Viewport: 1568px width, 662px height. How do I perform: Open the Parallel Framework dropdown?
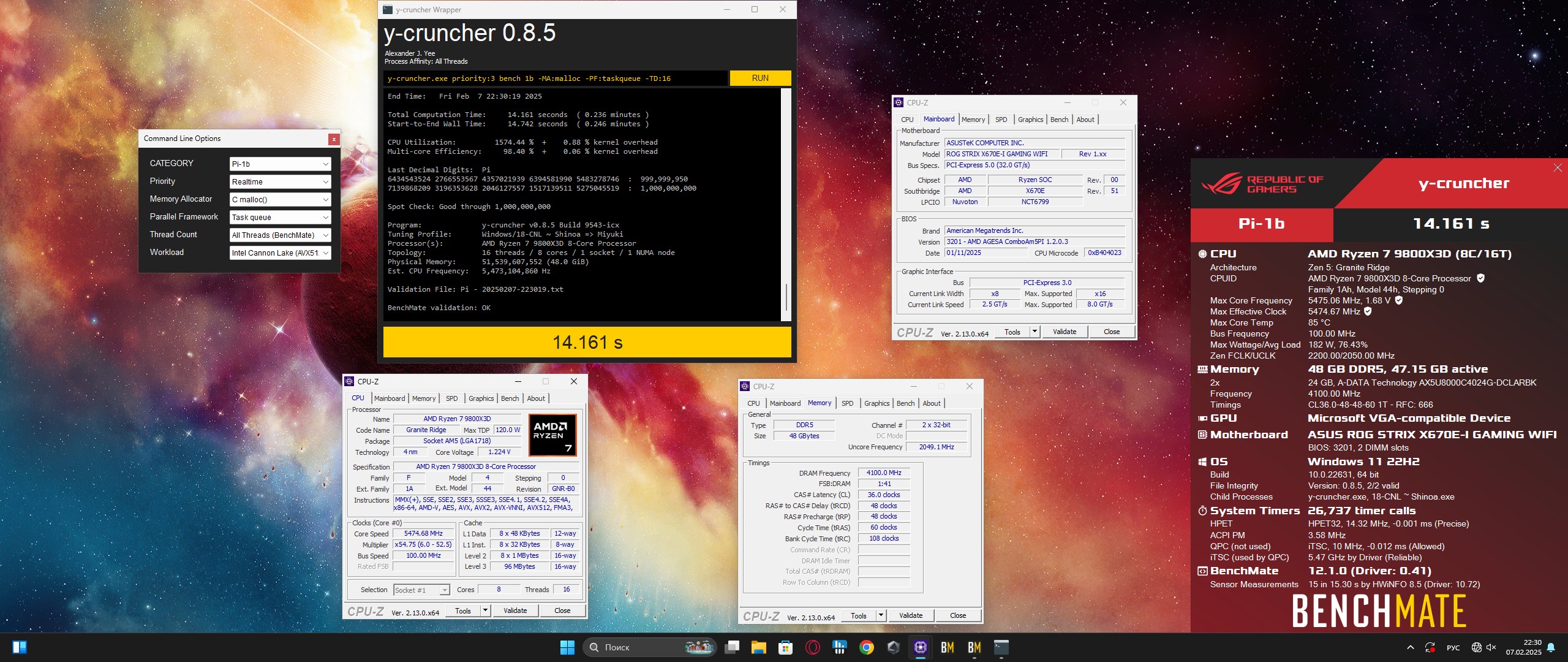coord(281,217)
